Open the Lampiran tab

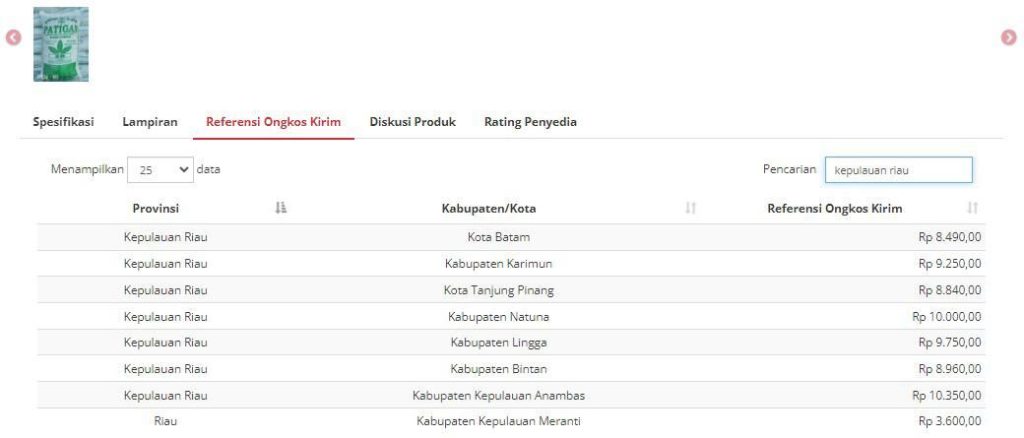[x=150, y=122]
